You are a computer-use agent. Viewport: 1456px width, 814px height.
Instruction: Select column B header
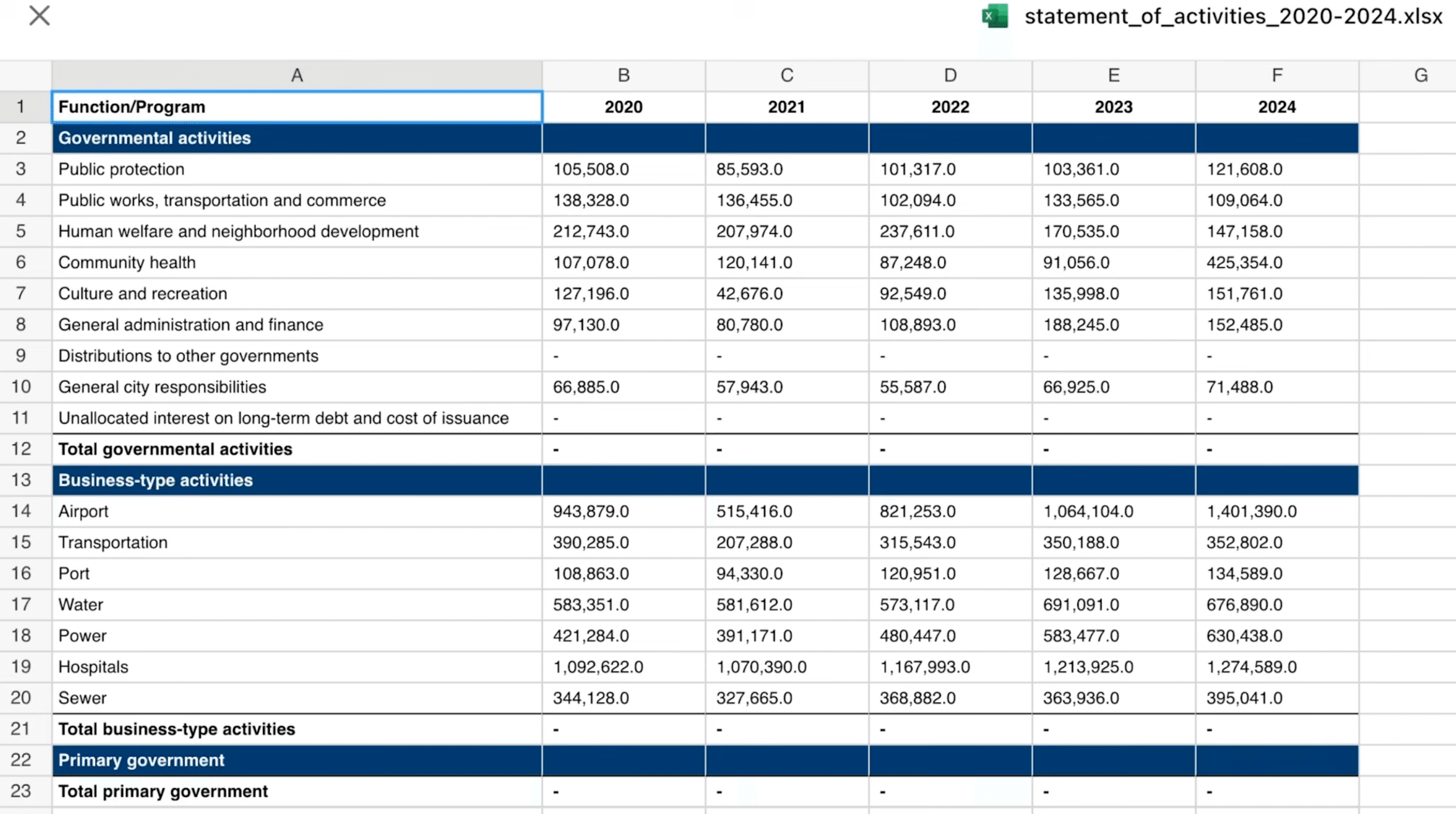(x=623, y=76)
